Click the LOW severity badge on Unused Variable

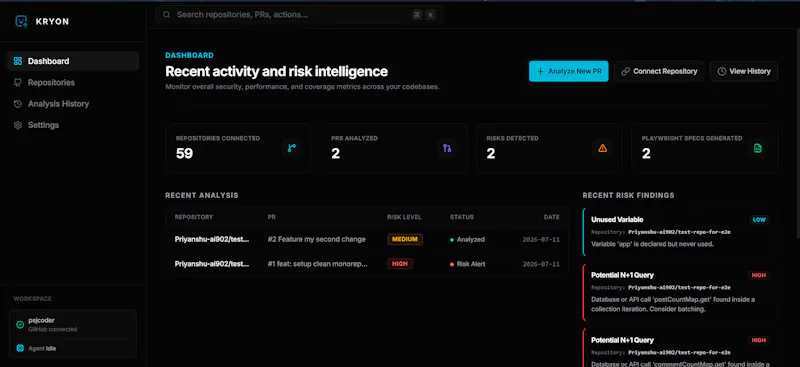(x=759, y=220)
